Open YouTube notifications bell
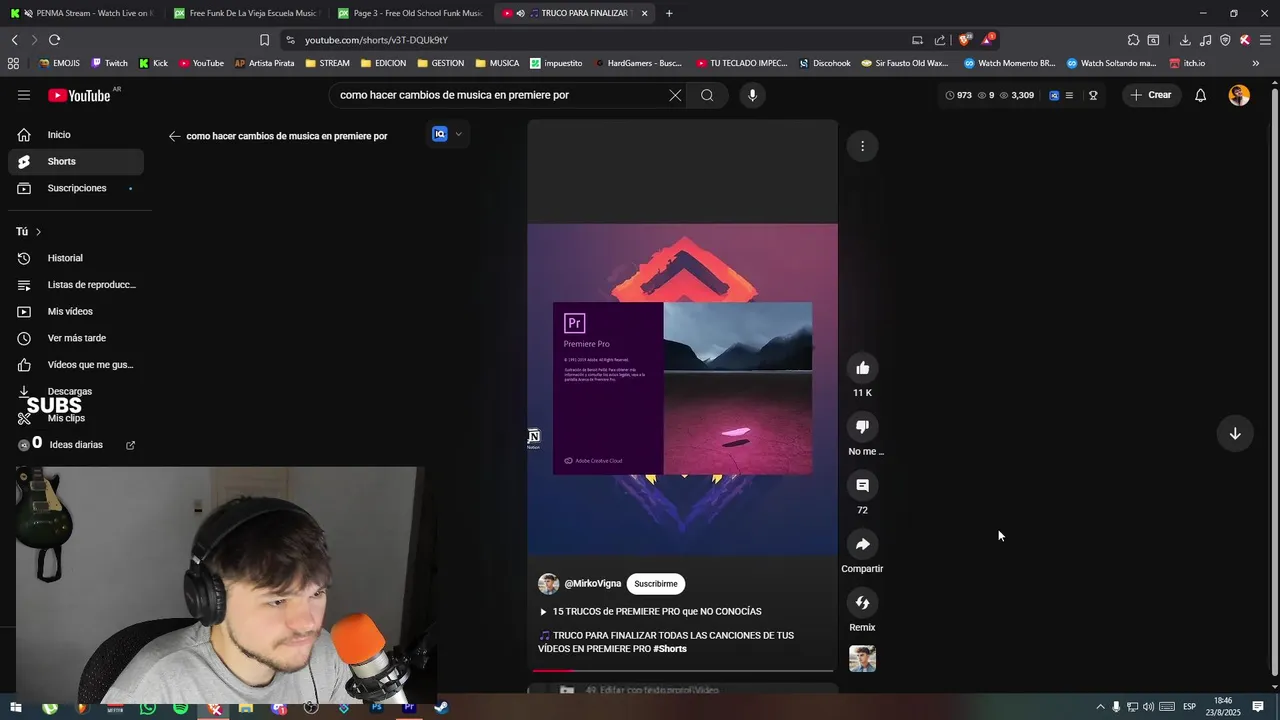1280x720 pixels. (1200, 95)
